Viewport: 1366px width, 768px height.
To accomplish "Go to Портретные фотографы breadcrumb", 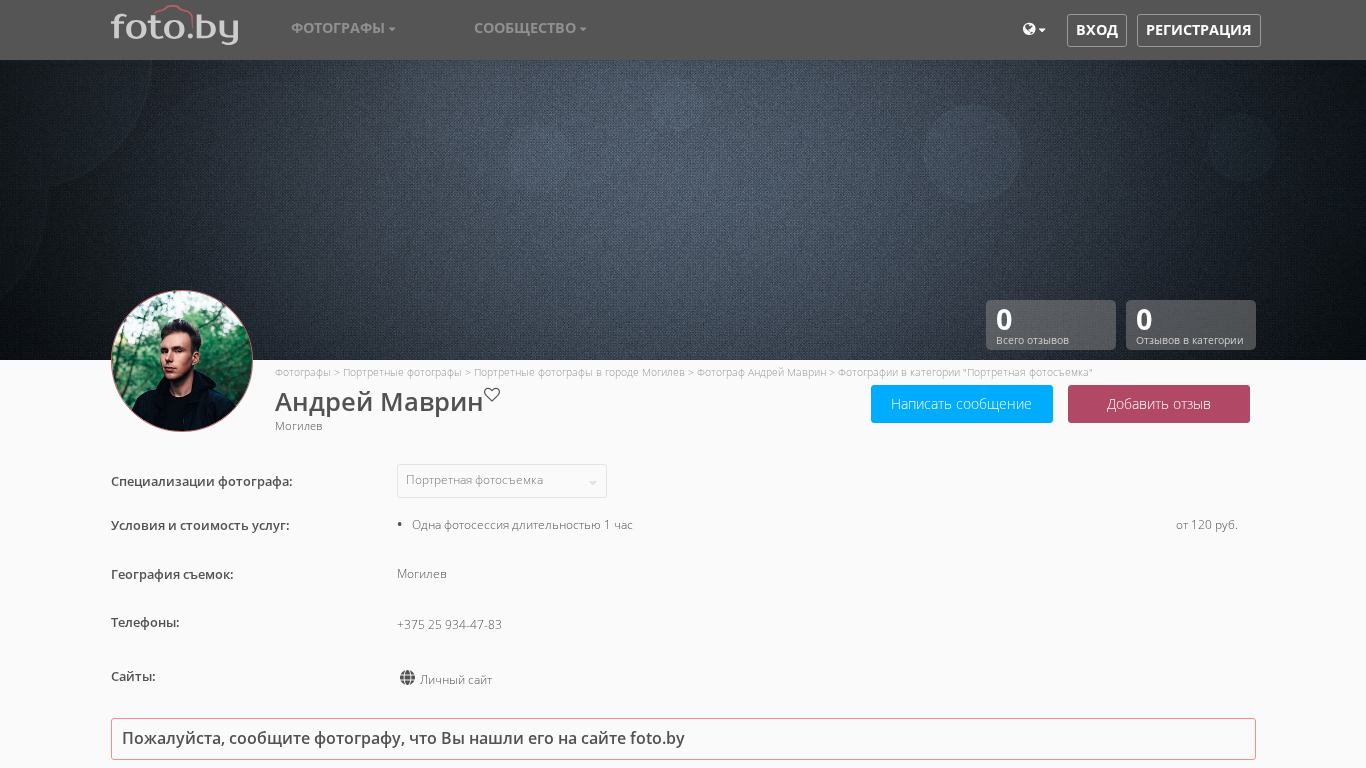I will [402, 372].
